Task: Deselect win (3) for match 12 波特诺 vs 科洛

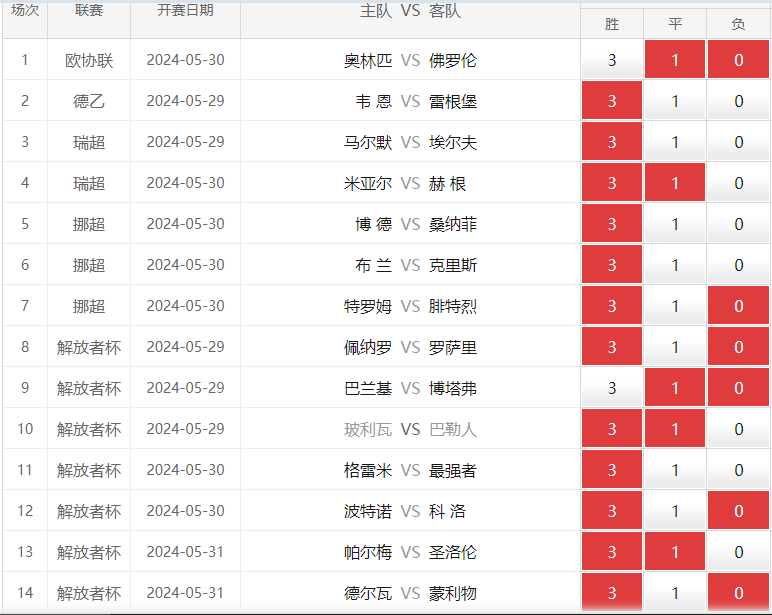Action: (x=612, y=511)
